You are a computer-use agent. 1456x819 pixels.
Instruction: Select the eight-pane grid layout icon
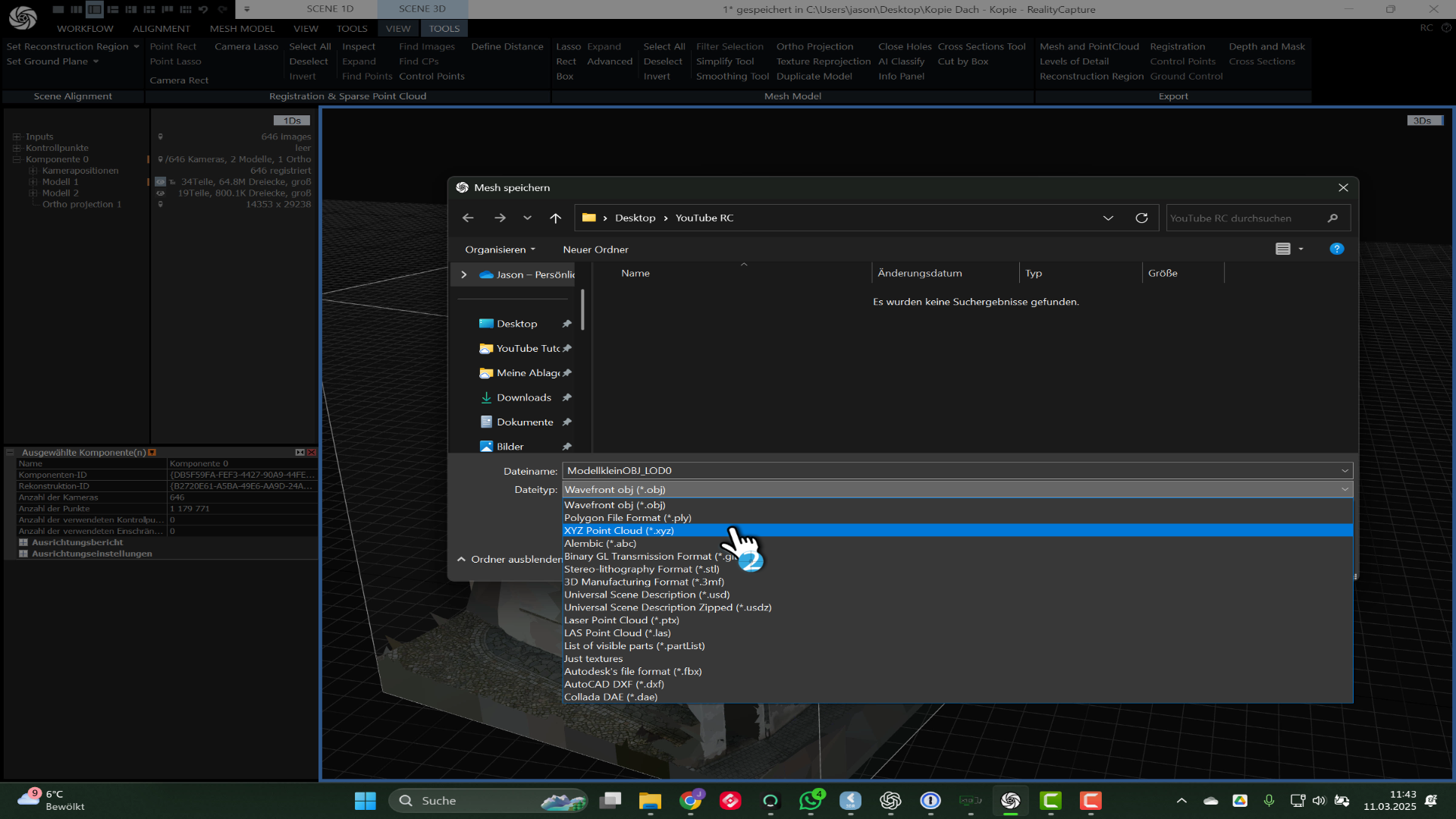(x=185, y=9)
